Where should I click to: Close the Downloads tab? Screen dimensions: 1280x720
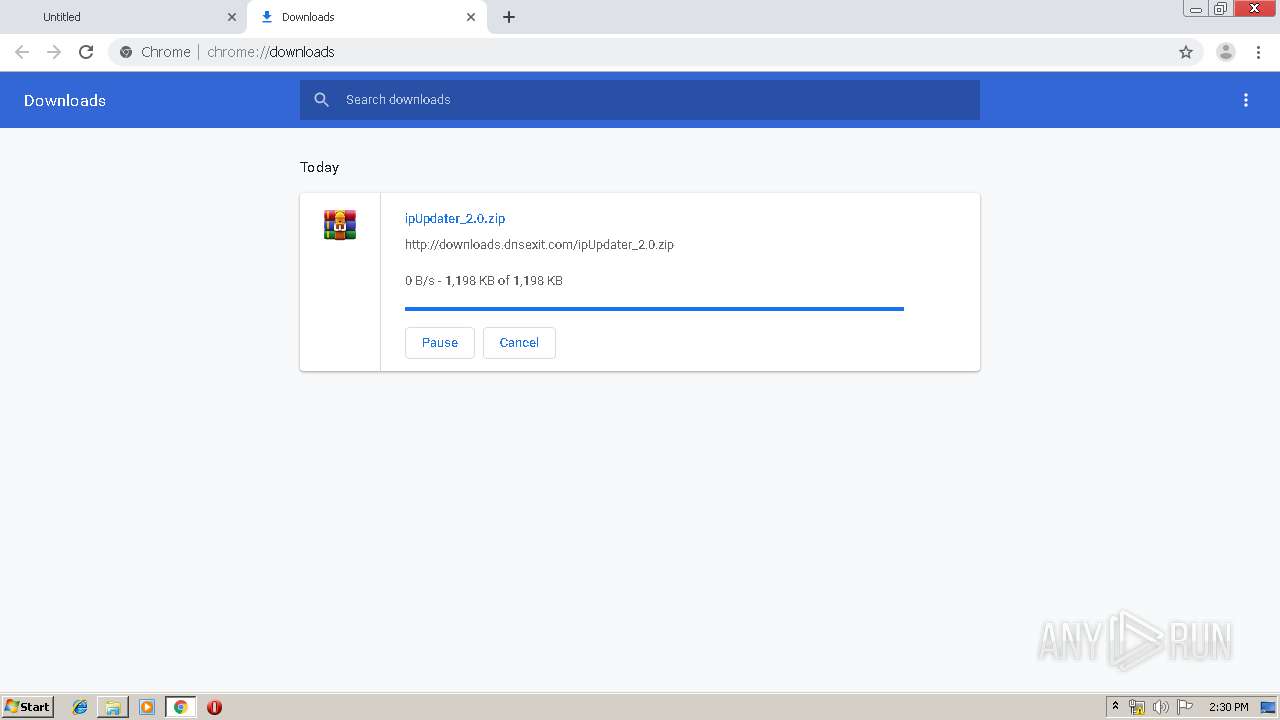click(x=471, y=17)
